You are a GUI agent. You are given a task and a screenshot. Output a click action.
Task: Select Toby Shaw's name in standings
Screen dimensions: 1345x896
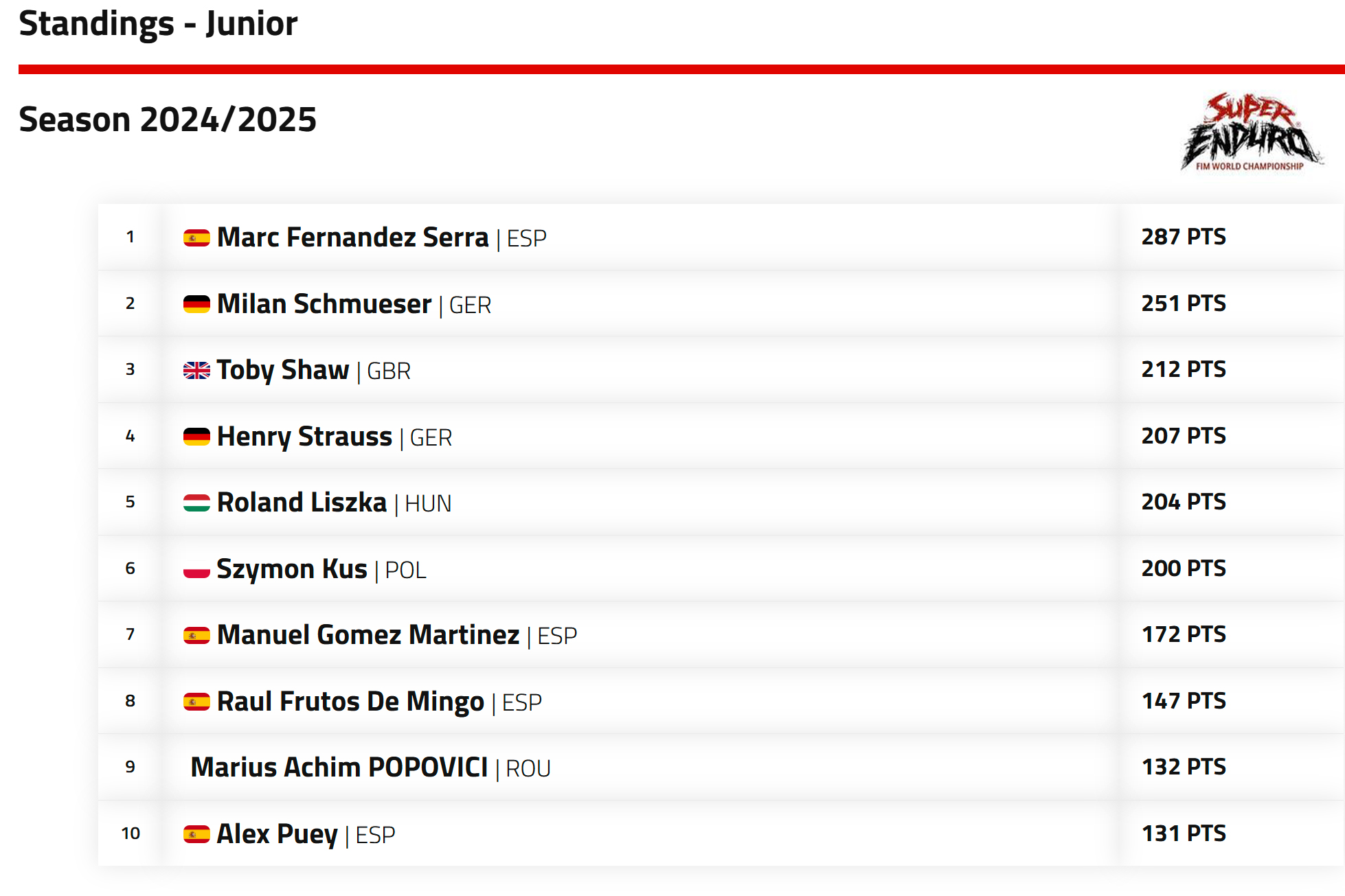point(283,370)
